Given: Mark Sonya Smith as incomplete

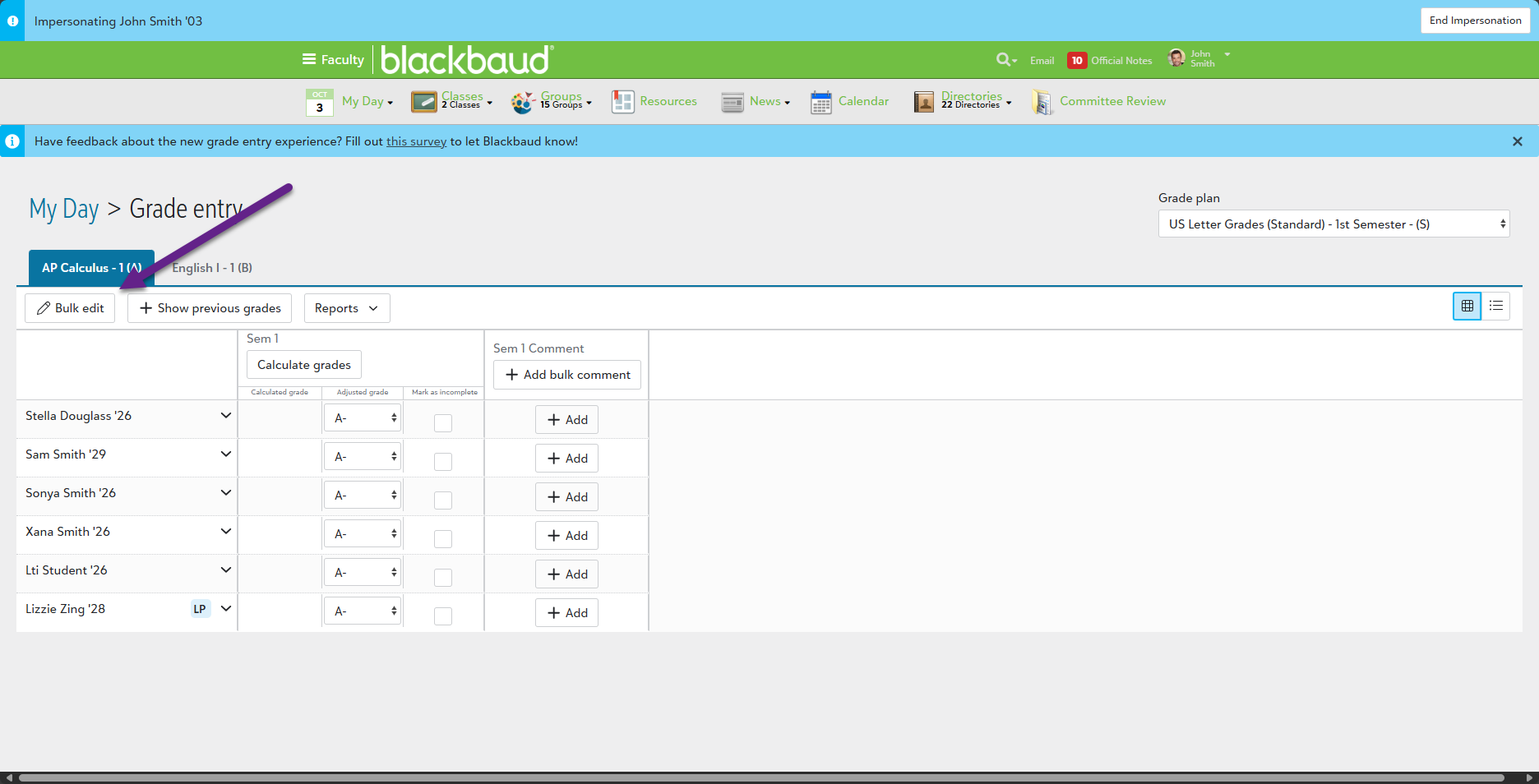Looking at the screenshot, I should point(443,500).
